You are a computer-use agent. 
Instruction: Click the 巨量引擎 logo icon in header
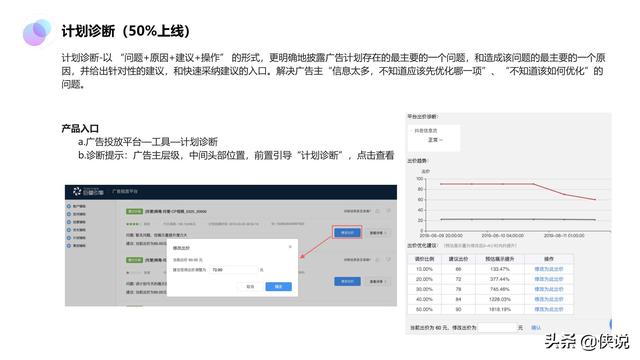[77, 191]
